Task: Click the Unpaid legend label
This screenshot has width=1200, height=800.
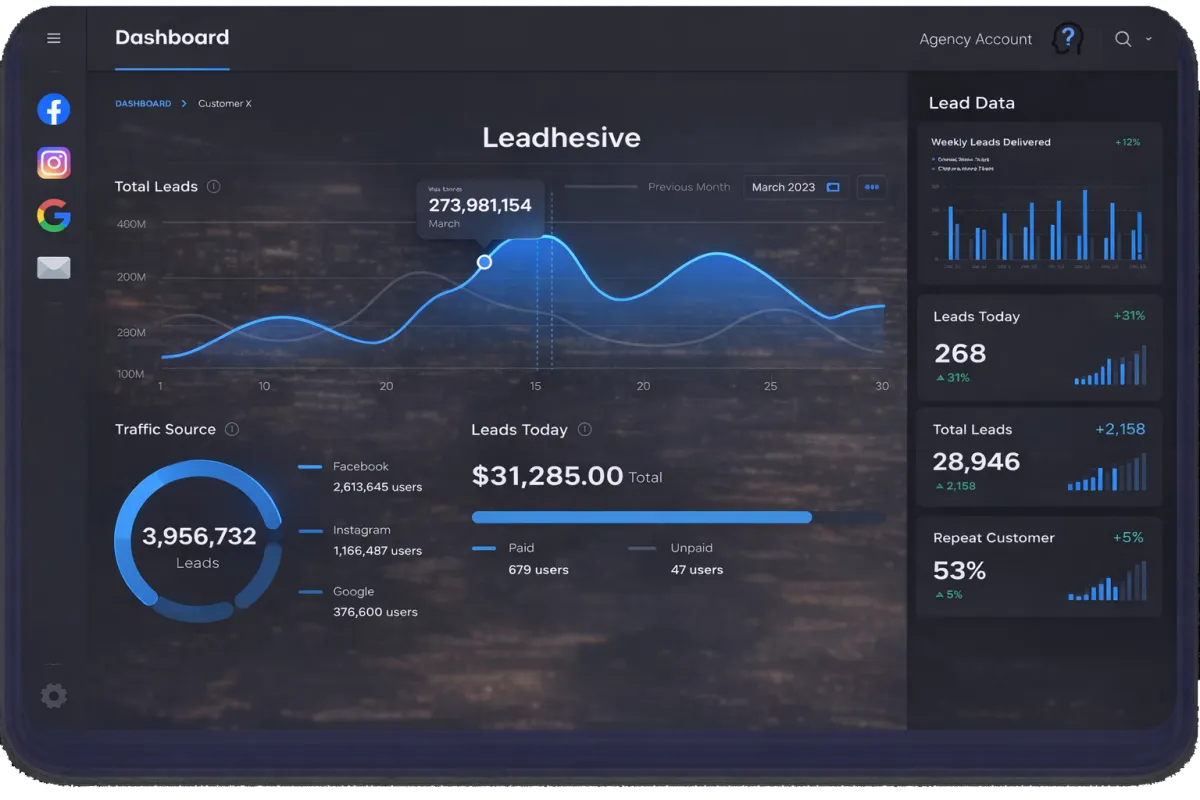Action: click(692, 548)
